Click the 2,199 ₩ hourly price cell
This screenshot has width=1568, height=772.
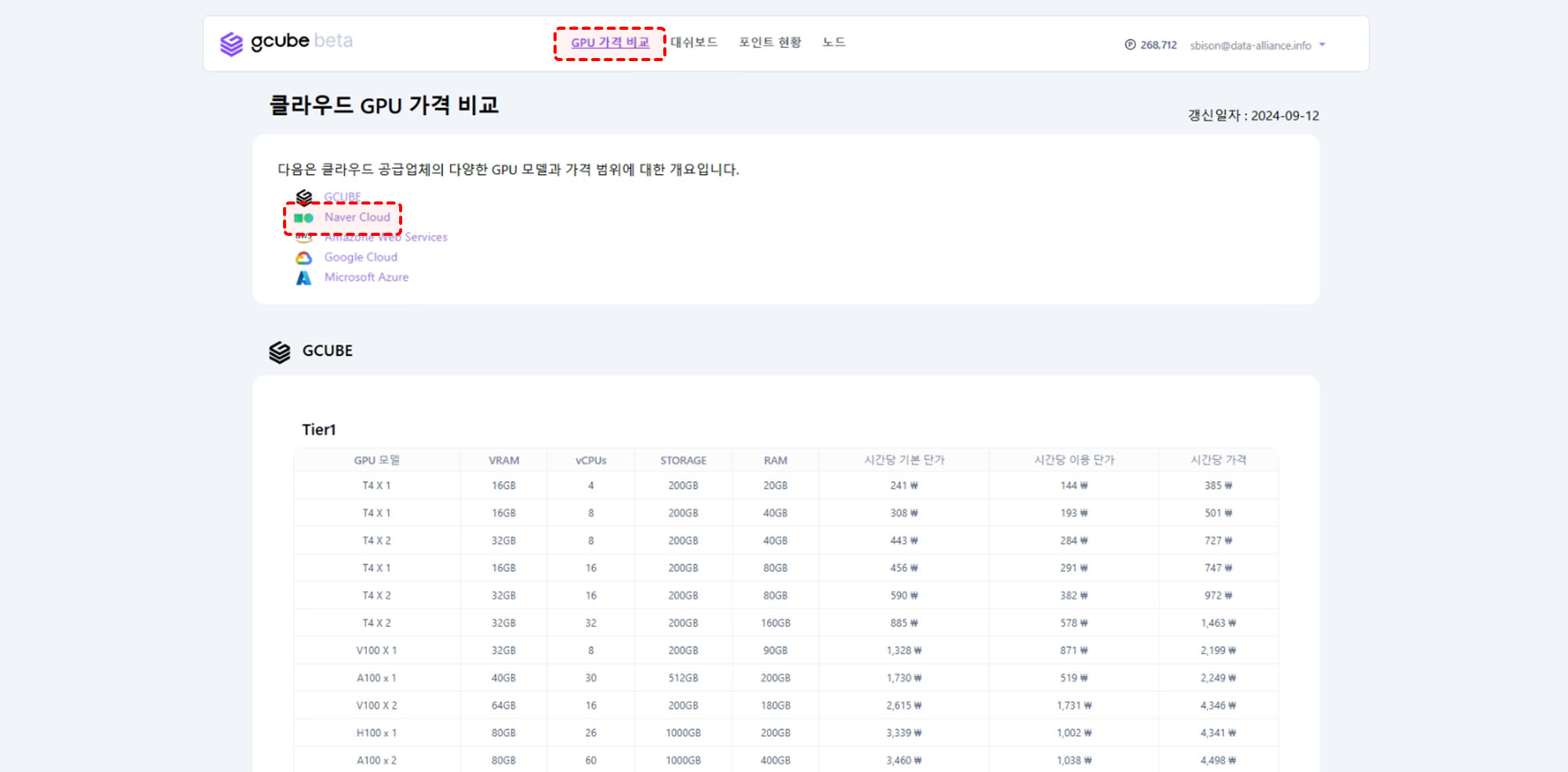tap(1218, 651)
